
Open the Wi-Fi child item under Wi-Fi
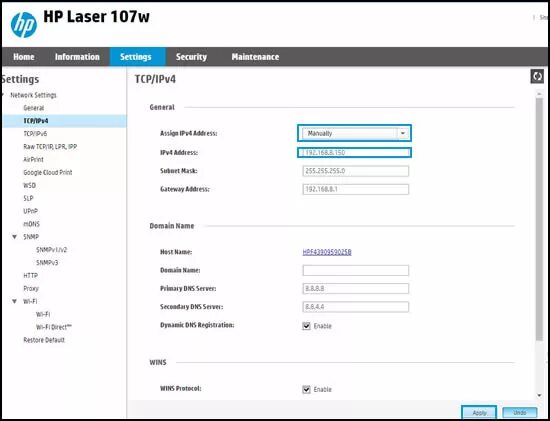point(43,314)
